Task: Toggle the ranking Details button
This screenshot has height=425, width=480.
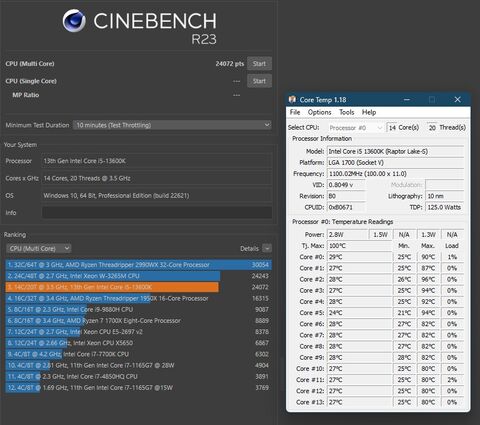Action: pyautogui.click(x=267, y=248)
